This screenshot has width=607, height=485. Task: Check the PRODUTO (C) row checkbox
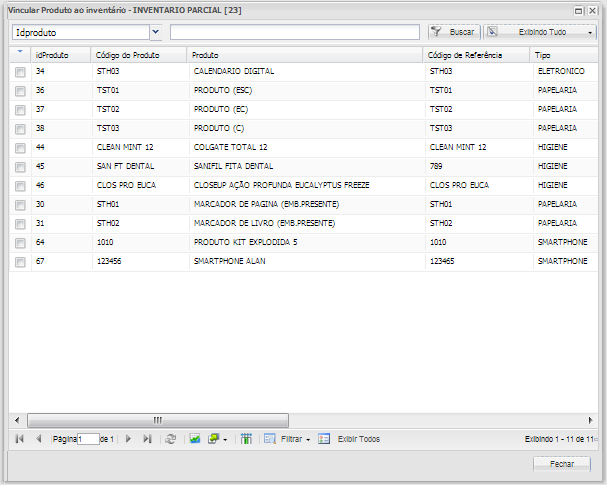[x=20, y=129]
